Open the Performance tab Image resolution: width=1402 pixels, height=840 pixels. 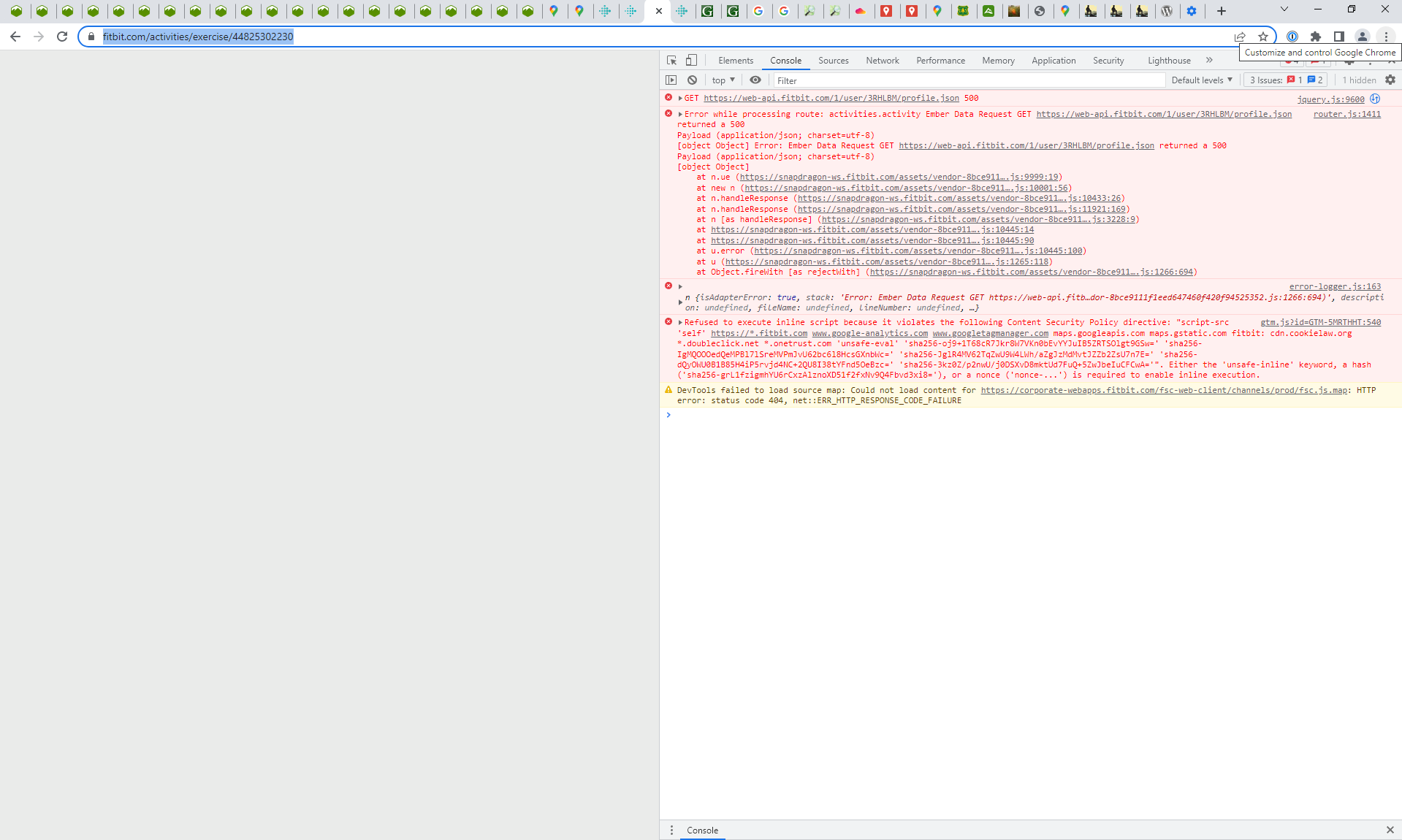click(x=941, y=61)
